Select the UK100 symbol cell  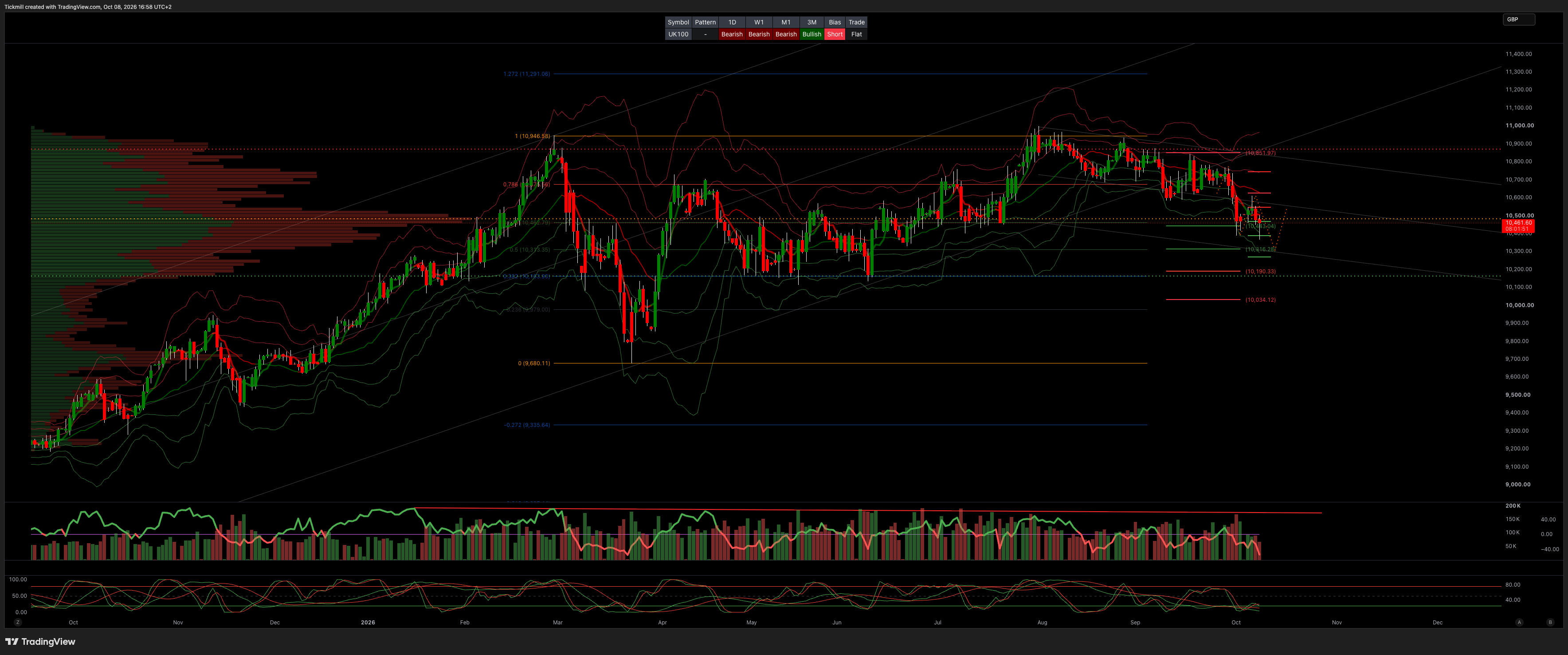tap(678, 34)
